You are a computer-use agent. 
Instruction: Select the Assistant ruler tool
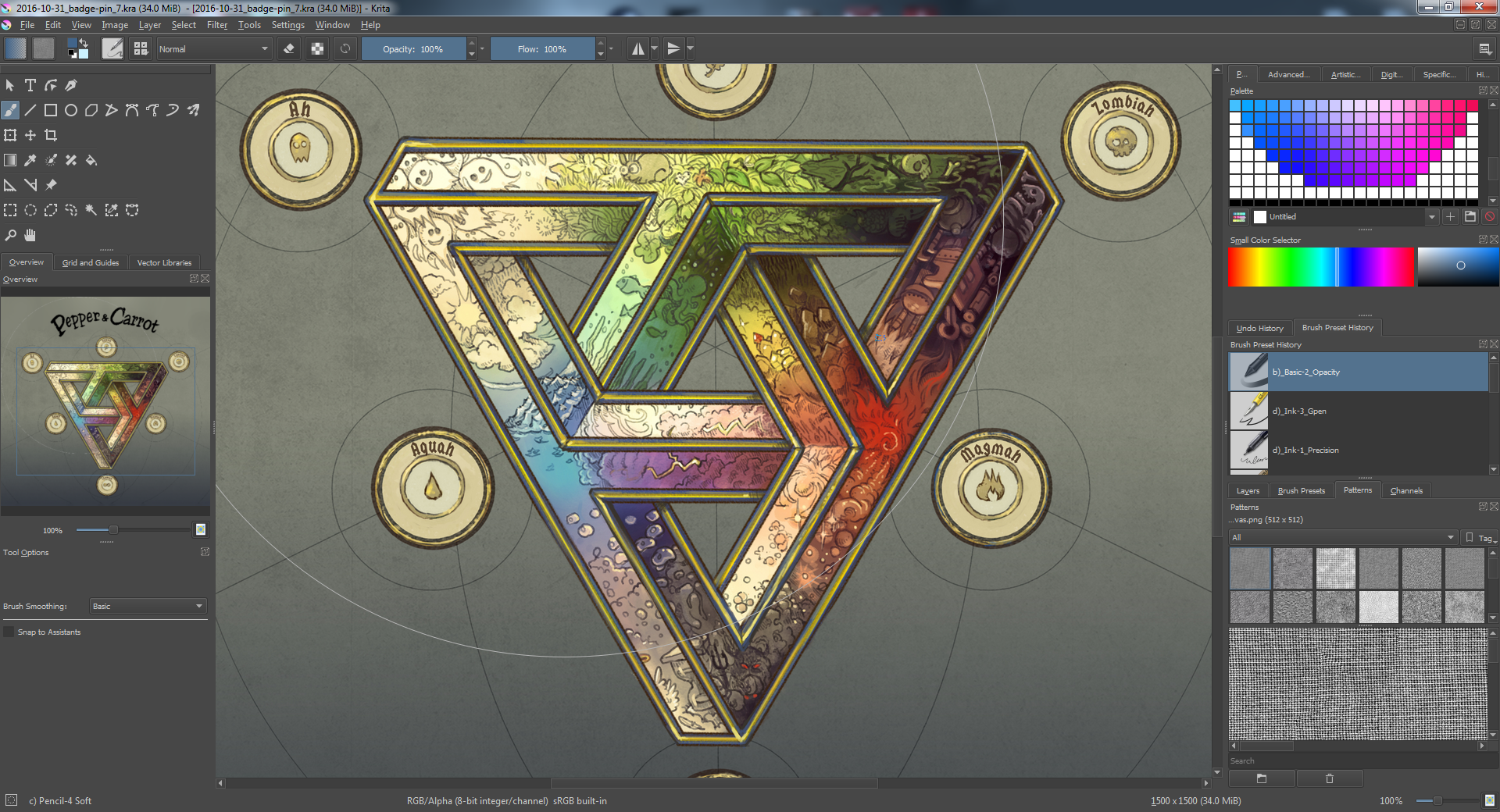[x=10, y=185]
